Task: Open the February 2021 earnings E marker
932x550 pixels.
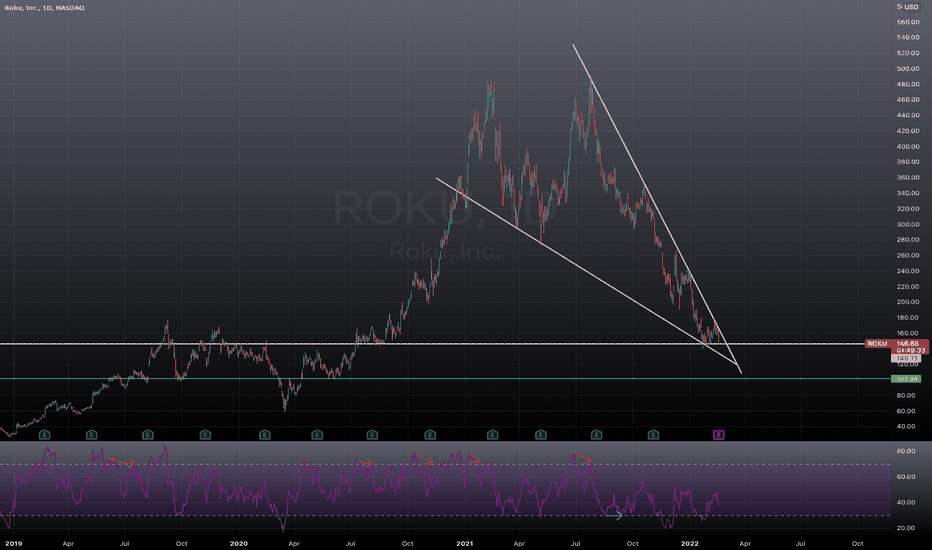Action: 492,435
